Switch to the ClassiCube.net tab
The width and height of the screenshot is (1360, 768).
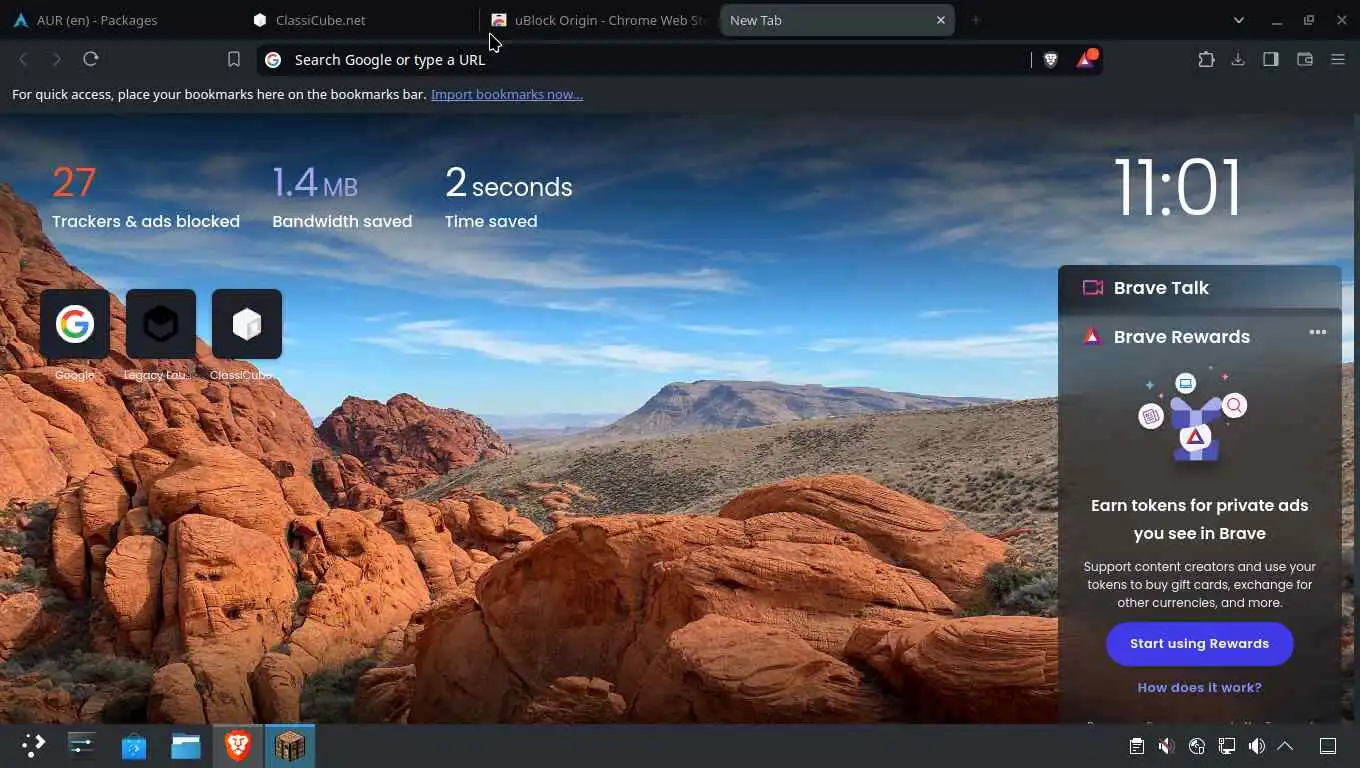click(358, 20)
